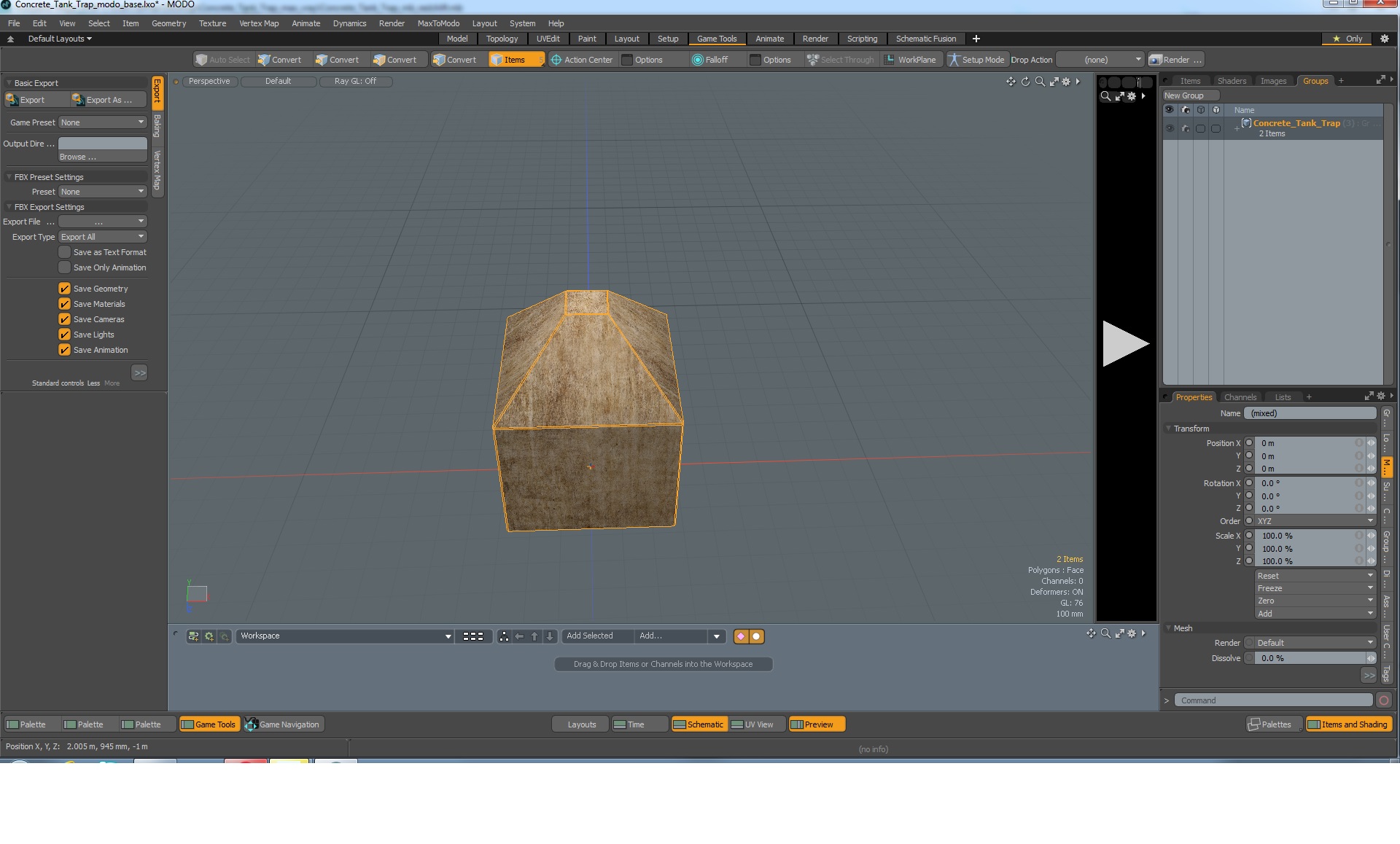1400x844 pixels.
Task: Click the Render toolbar button
Action: point(1175,60)
